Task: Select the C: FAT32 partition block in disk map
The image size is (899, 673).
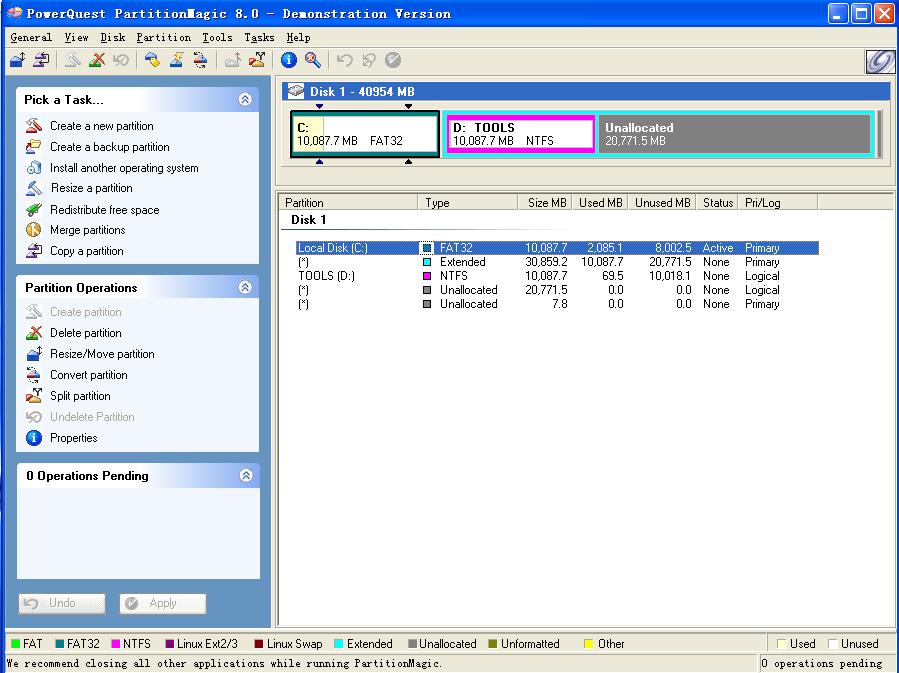Action: (x=365, y=134)
